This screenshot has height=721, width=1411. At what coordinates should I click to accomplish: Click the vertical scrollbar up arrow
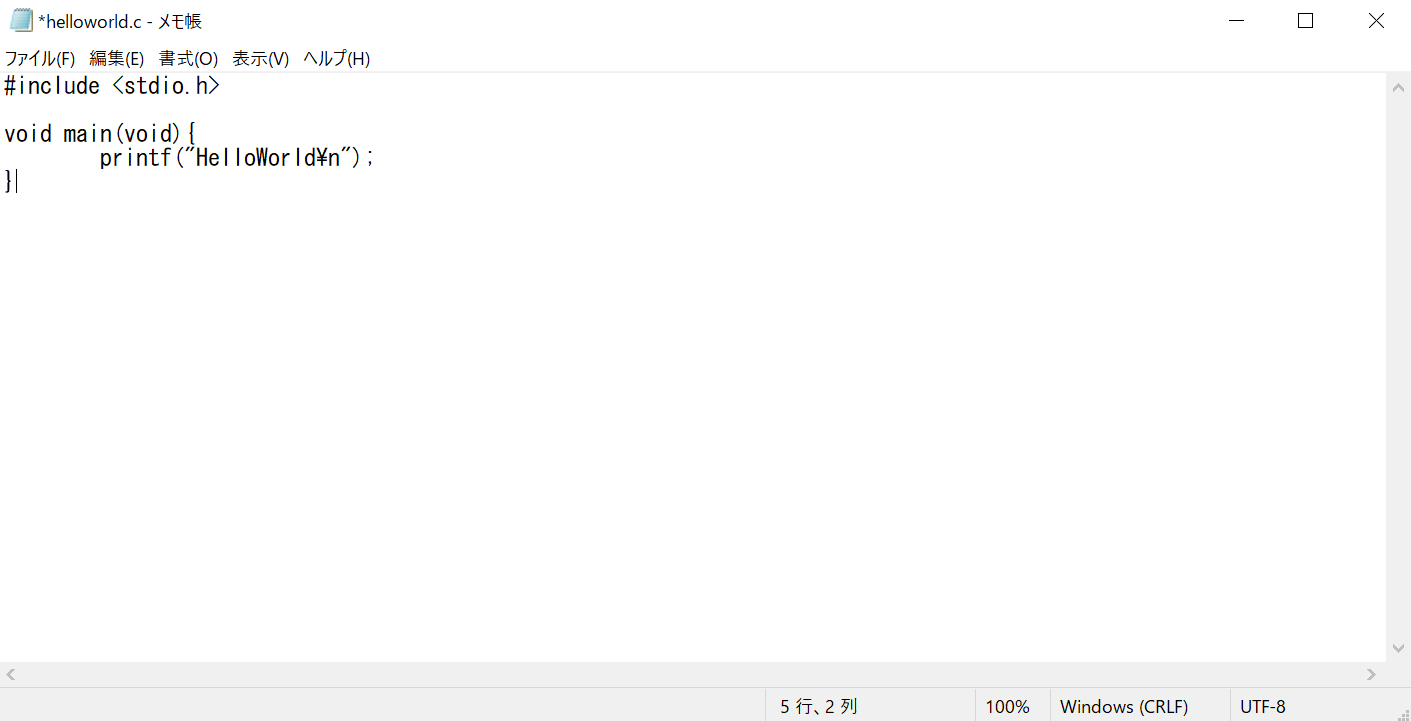click(x=1398, y=87)
